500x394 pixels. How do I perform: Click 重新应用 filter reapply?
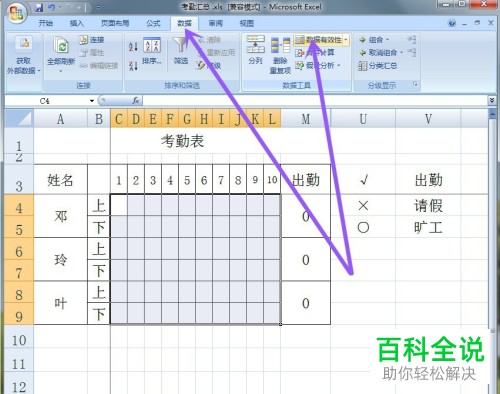coord(217,52)
